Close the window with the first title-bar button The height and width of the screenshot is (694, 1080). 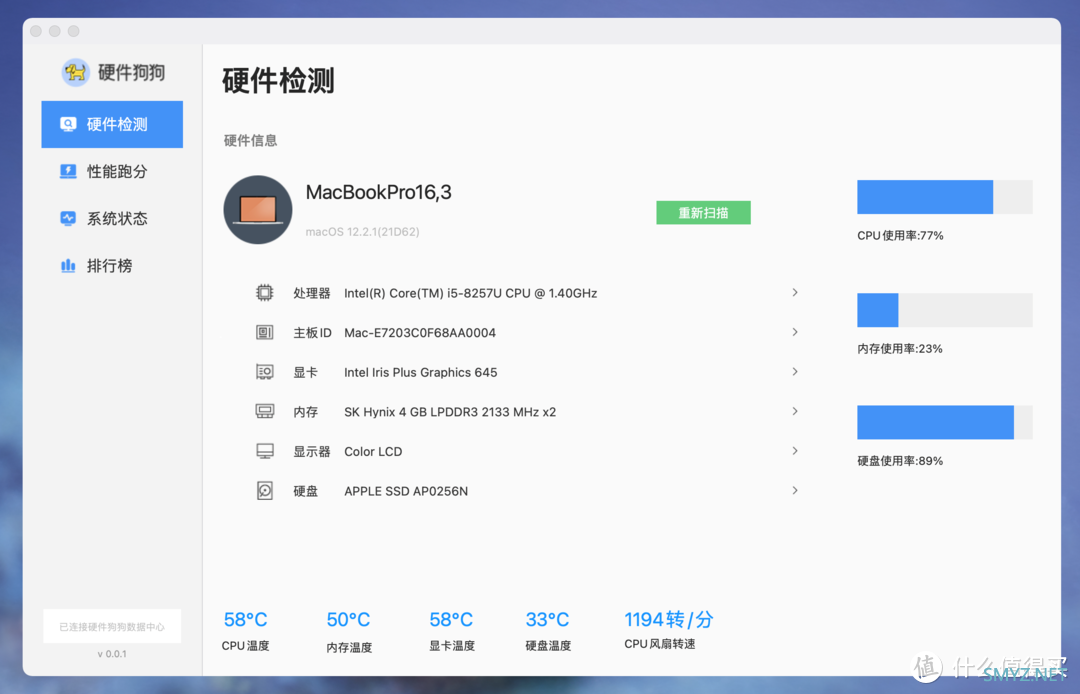tap(36, 31)
